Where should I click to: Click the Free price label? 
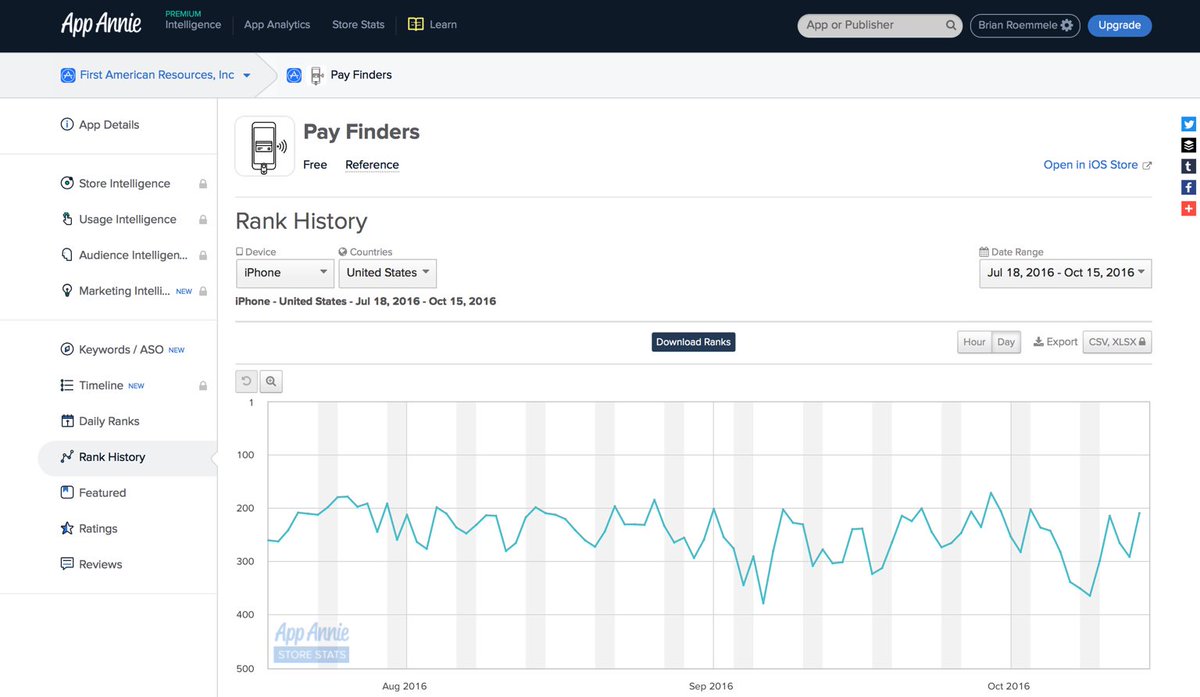click(315, 165)
